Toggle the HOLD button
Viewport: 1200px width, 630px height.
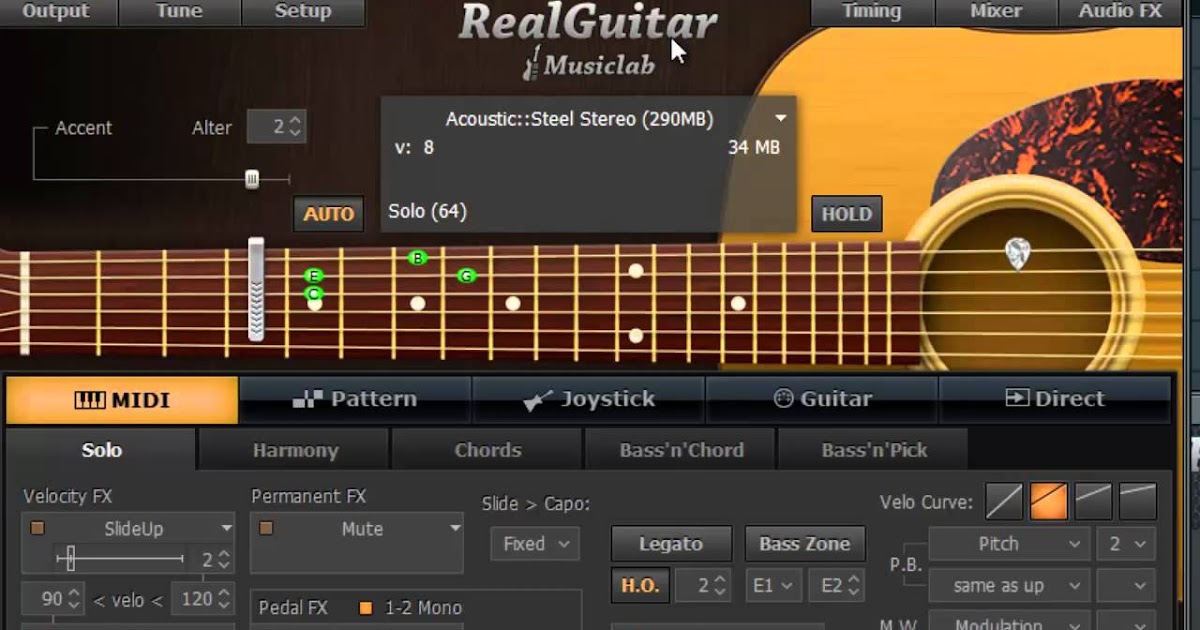tap(846, 213)
